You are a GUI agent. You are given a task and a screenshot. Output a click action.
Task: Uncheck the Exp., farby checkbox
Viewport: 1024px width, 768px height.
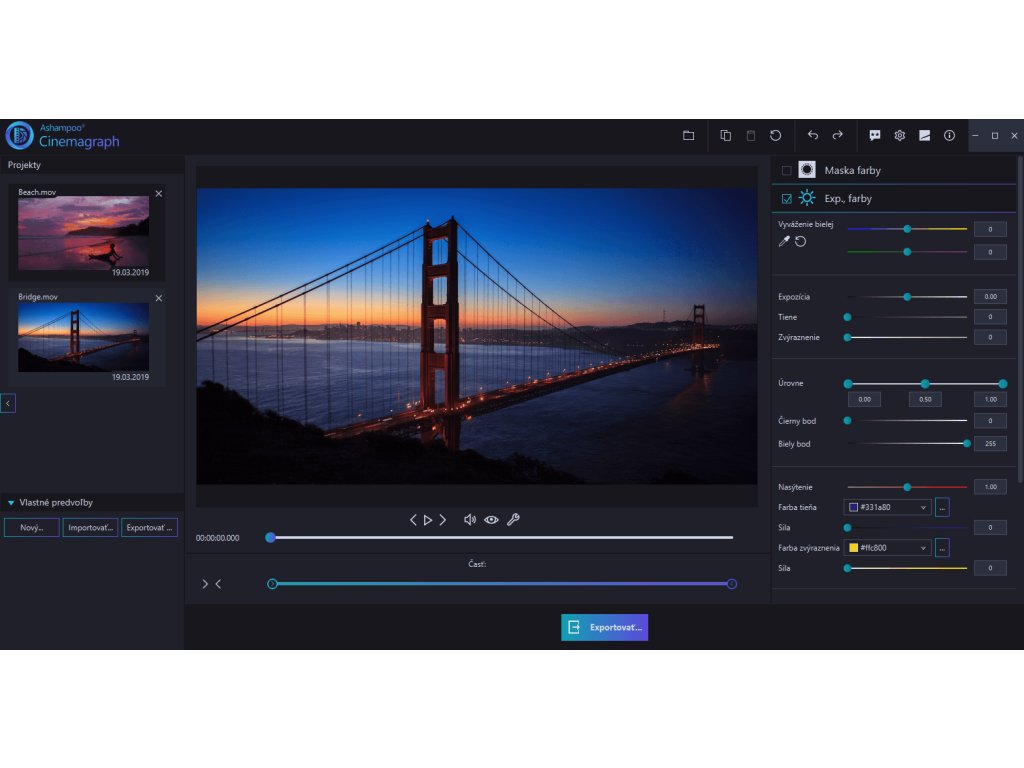786,198
